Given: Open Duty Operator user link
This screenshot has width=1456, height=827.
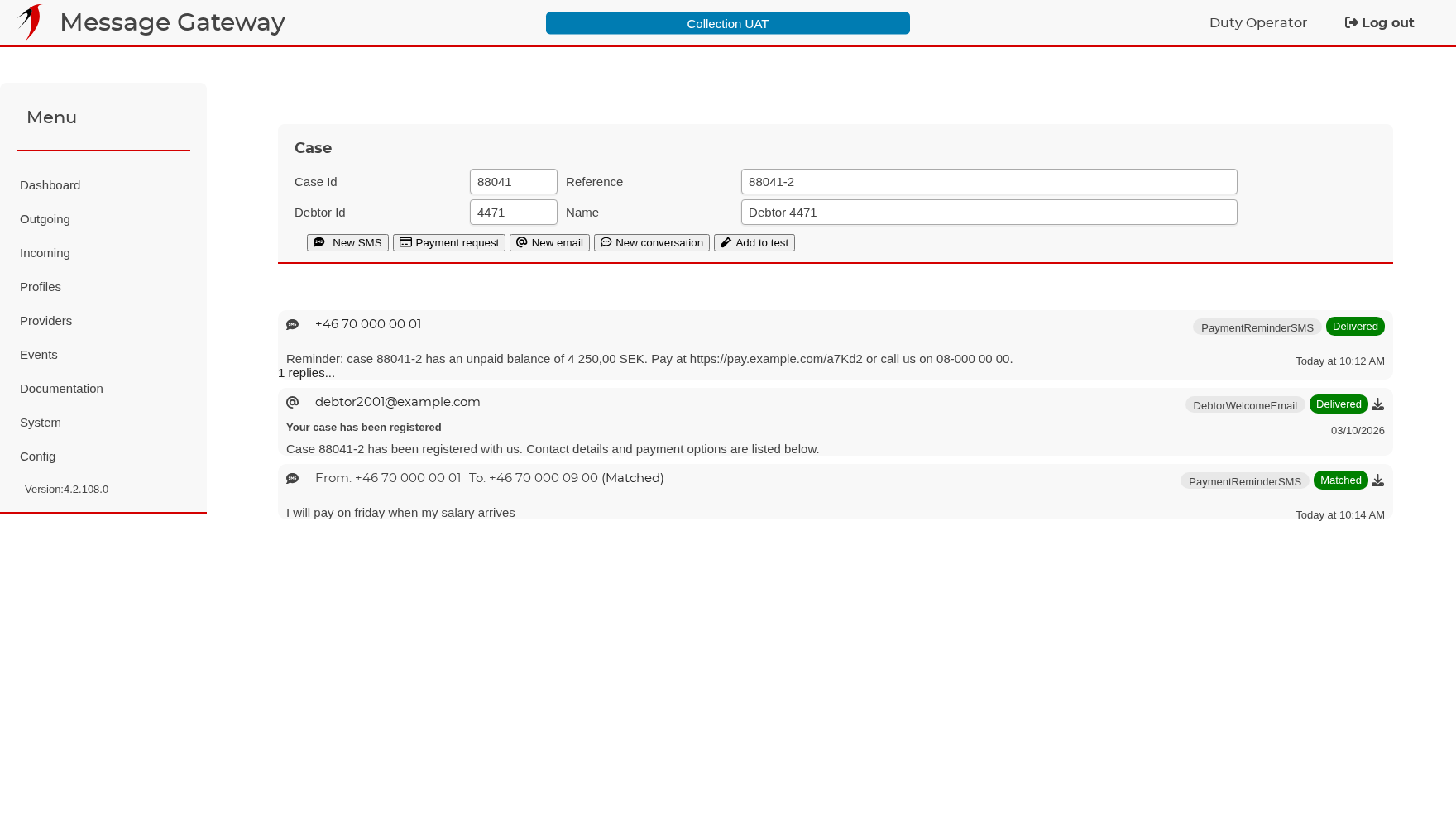Looking at the screenshot, I should point(1258,22).
